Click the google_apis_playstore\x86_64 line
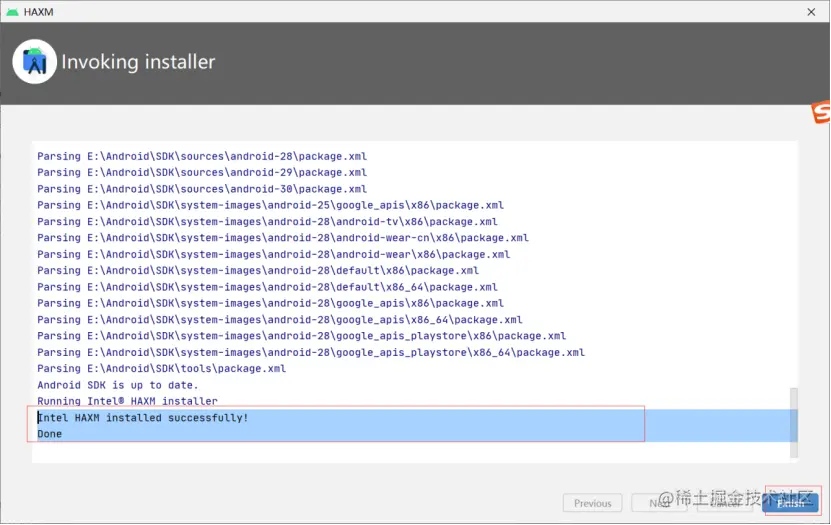The height and width of the screenshot is (525, 831). (x=311, y=352)
